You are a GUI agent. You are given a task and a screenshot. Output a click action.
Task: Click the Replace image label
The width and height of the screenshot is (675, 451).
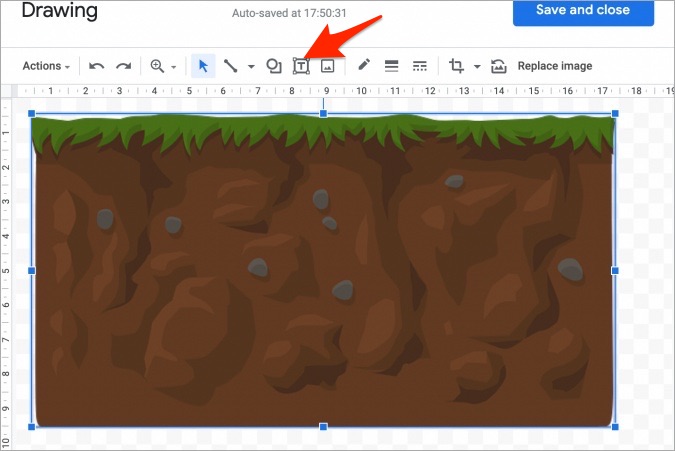(555, 66)
